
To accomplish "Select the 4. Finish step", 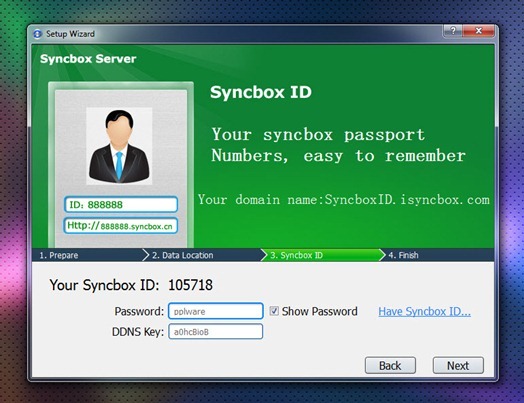I will tap(438, 255).
